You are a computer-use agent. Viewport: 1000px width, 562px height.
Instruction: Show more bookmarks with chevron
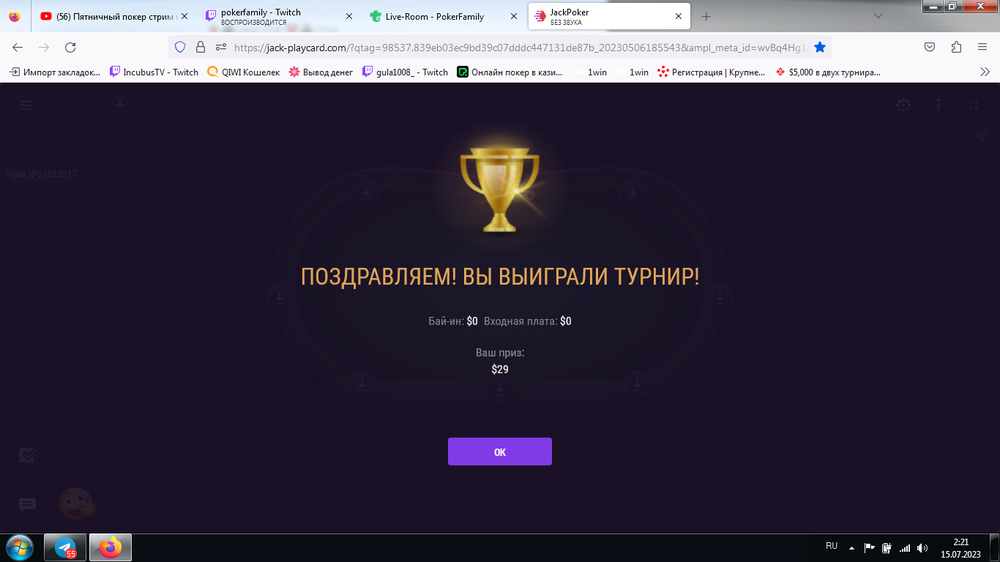click(985, 72)
